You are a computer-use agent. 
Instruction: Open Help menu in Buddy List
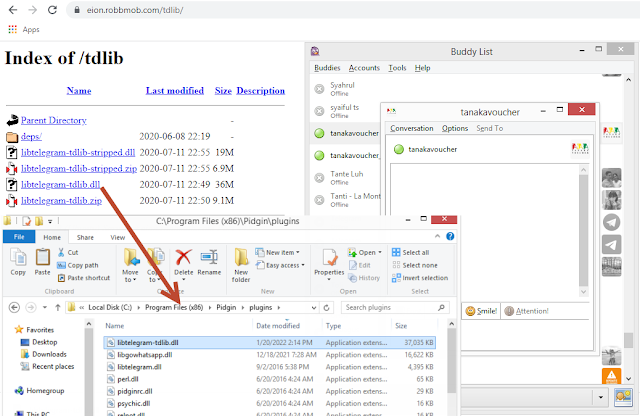(x=422, y=68)
